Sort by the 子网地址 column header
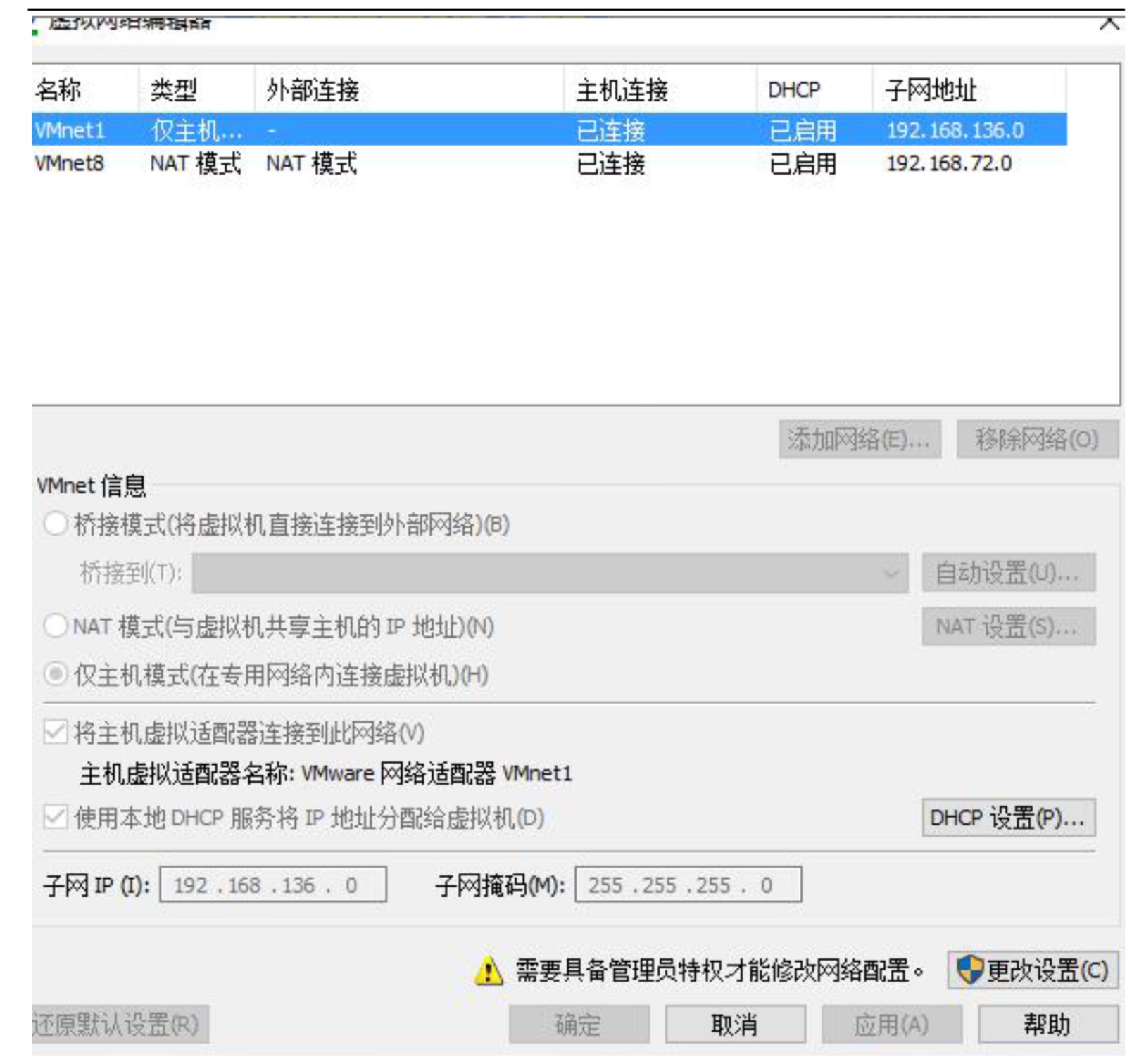1139x1064 pixels. 931,90
